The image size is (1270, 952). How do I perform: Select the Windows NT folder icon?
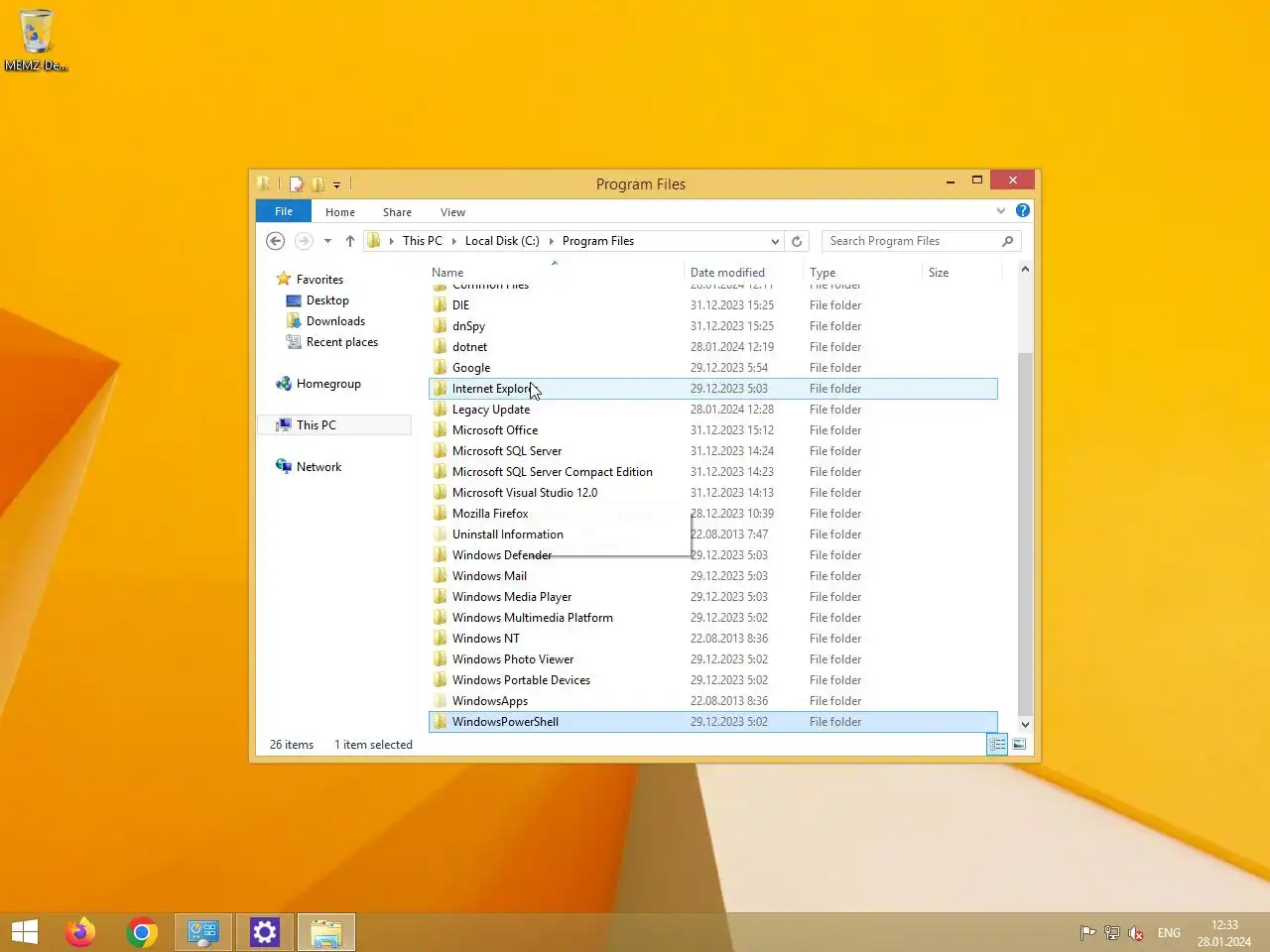(441, 639)
